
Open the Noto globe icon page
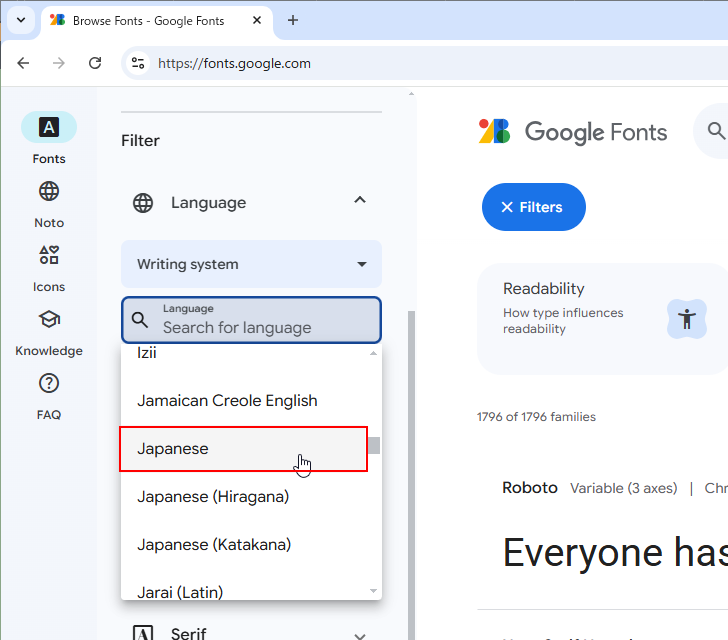coord(48,192)
